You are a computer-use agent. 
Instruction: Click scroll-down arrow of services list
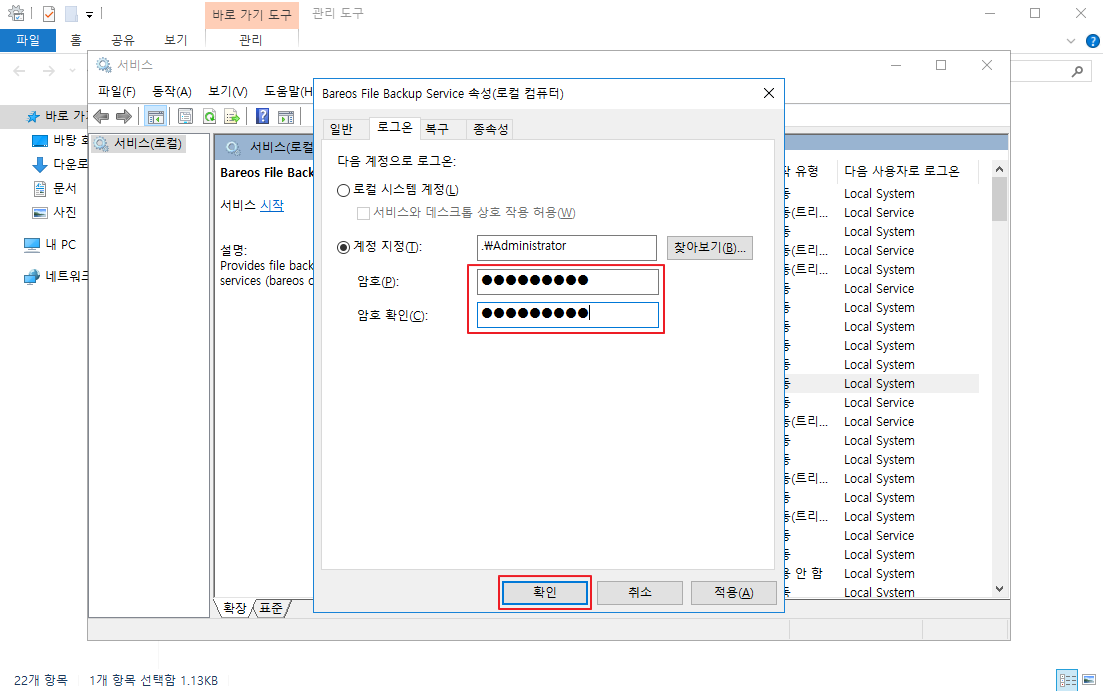[999, 589]
